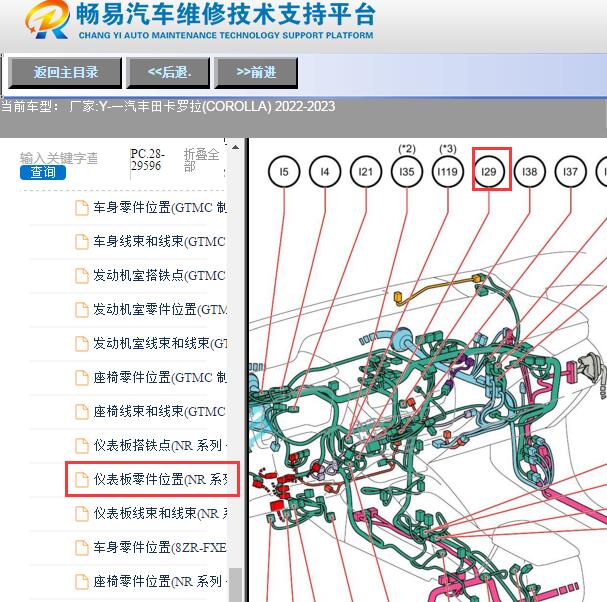The height and width of the screenshot is (602, 607).
Task: Open 仪表板线束和线束(NR tree item
Action: 160,513
